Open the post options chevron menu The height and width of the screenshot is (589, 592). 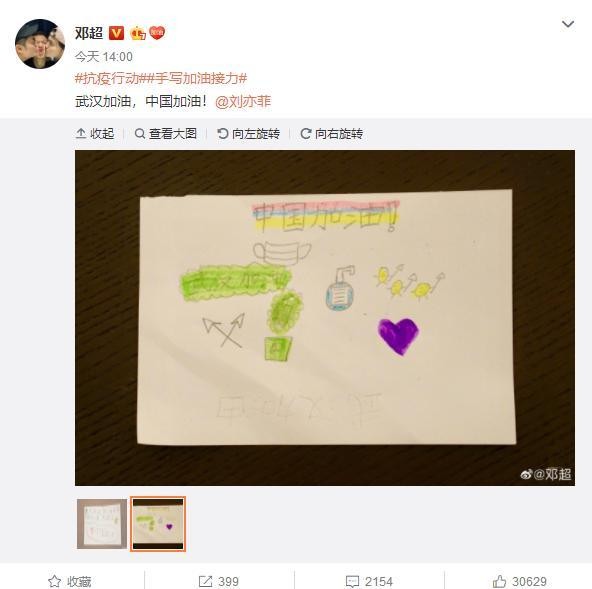(x=568, y=25)
